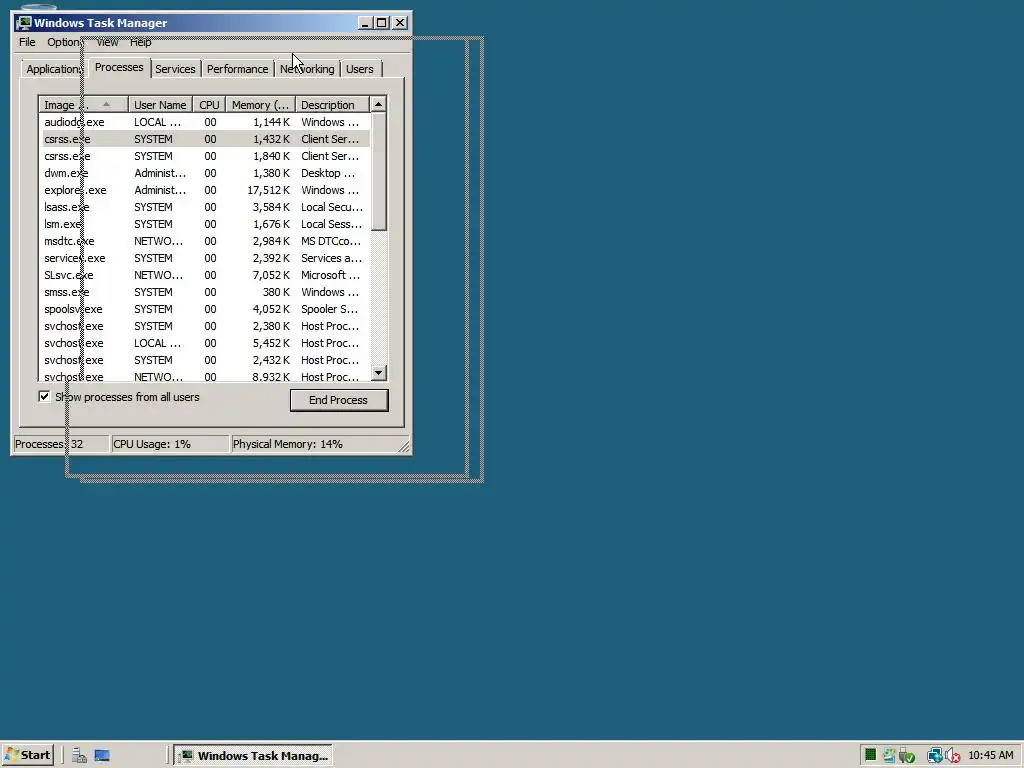Click the 10:45 AM clock
The image size is (1024, 768).
point(991,756)
